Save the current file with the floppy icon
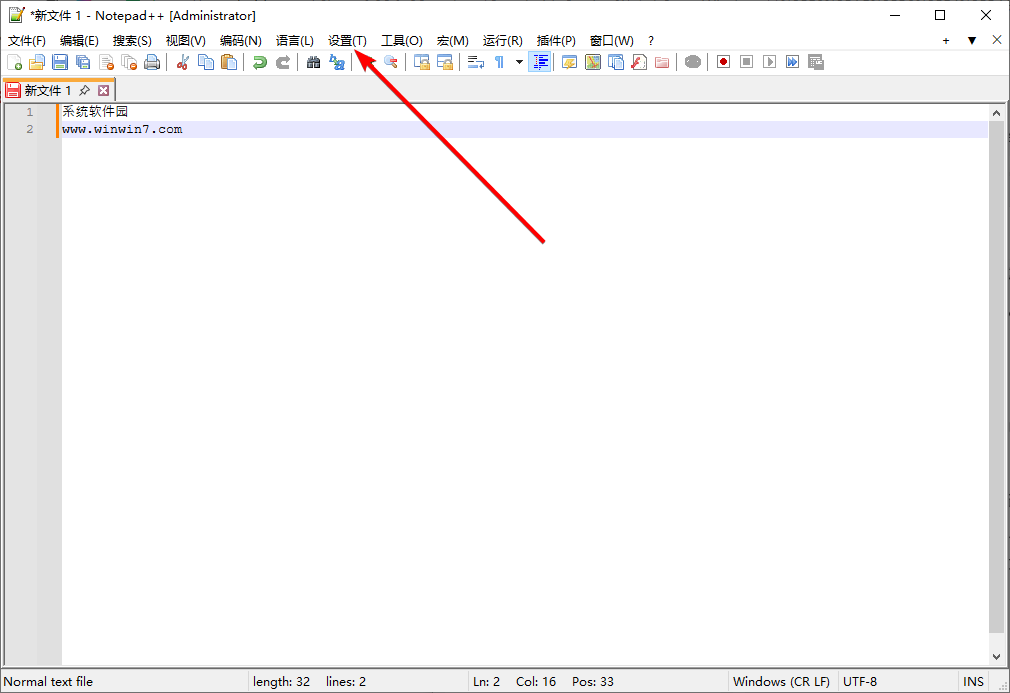This screenshot has width=1010, height=693. pos(60,62)
